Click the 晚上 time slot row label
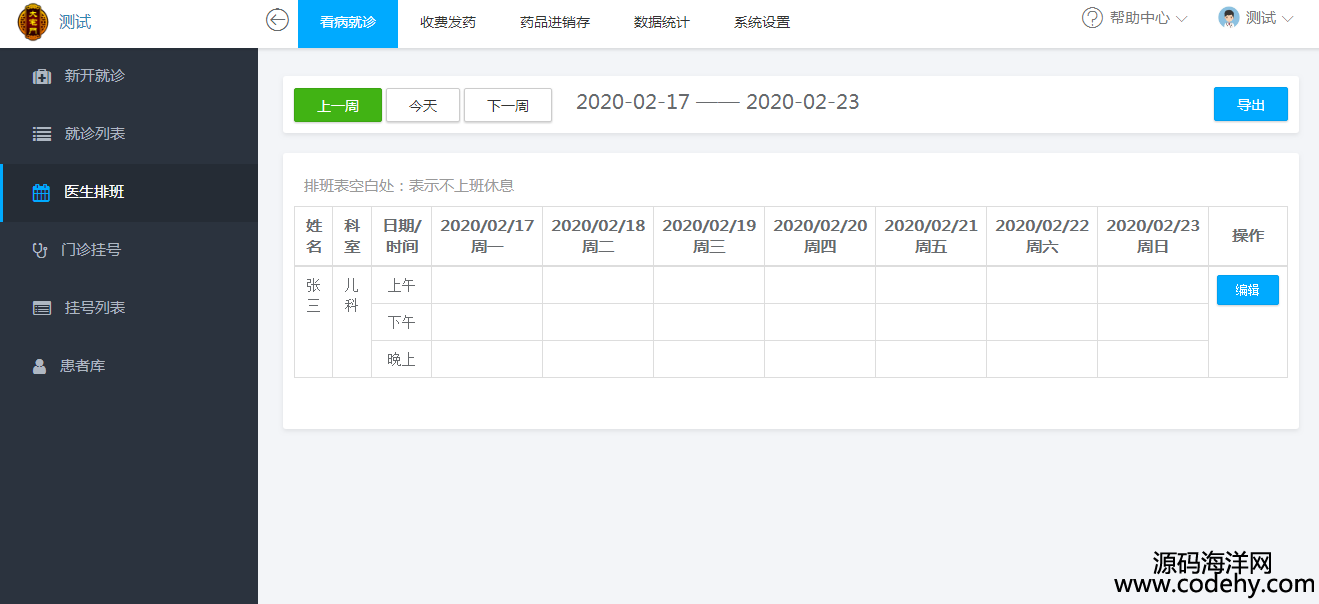The image size is (1319, 604). point(402,359)
